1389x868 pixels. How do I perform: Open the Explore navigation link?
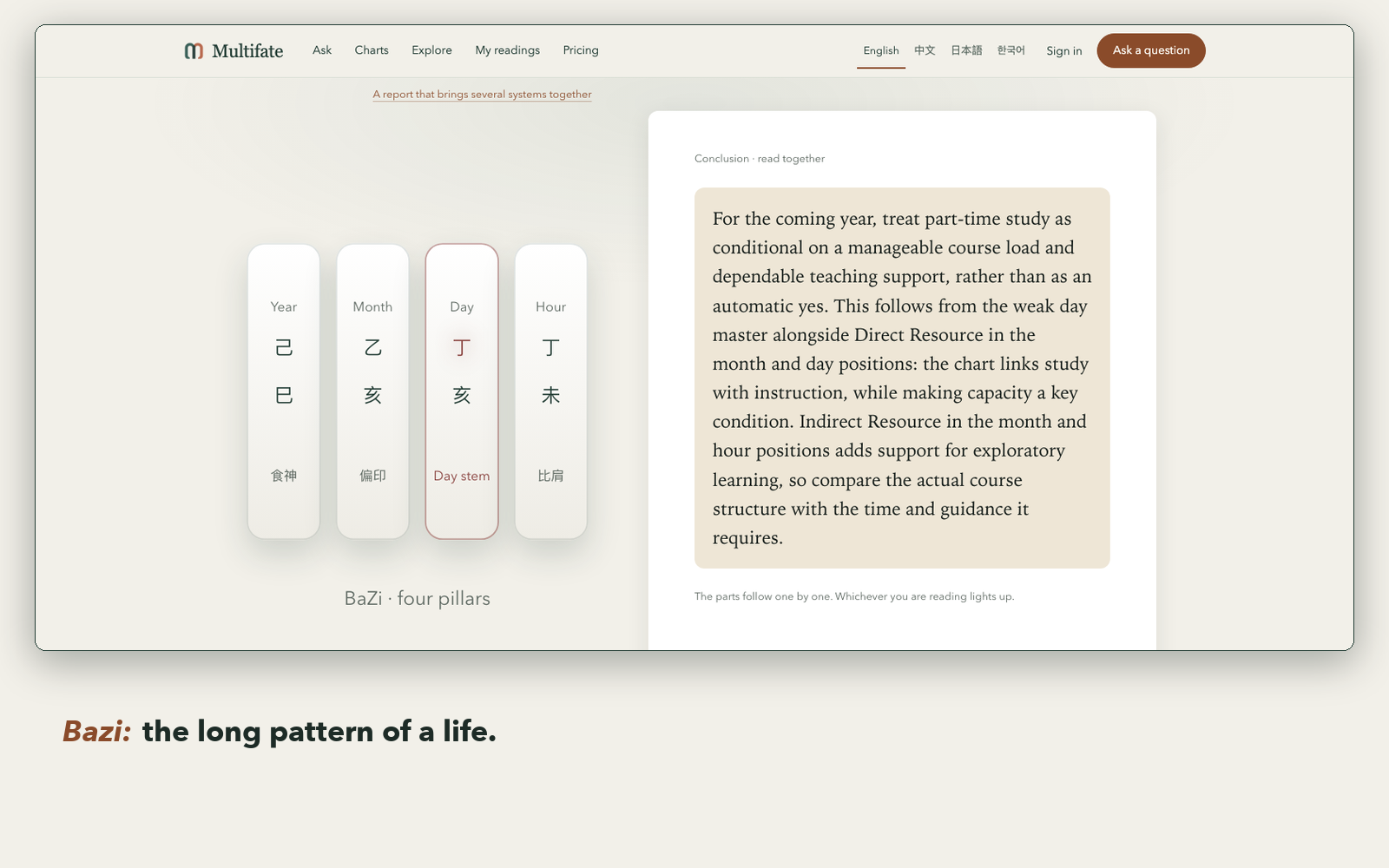tap(431, 50)
